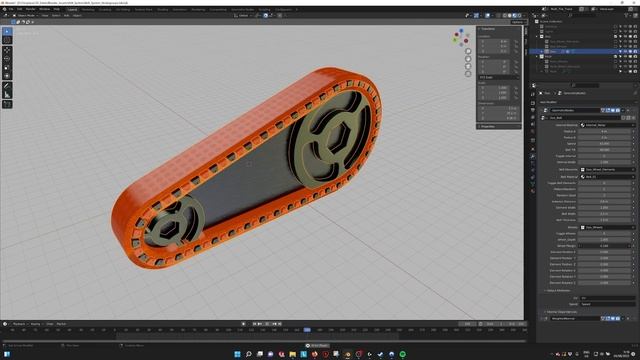Open the Render properties tab
This screenshot has height=360, width=640.
533,103
